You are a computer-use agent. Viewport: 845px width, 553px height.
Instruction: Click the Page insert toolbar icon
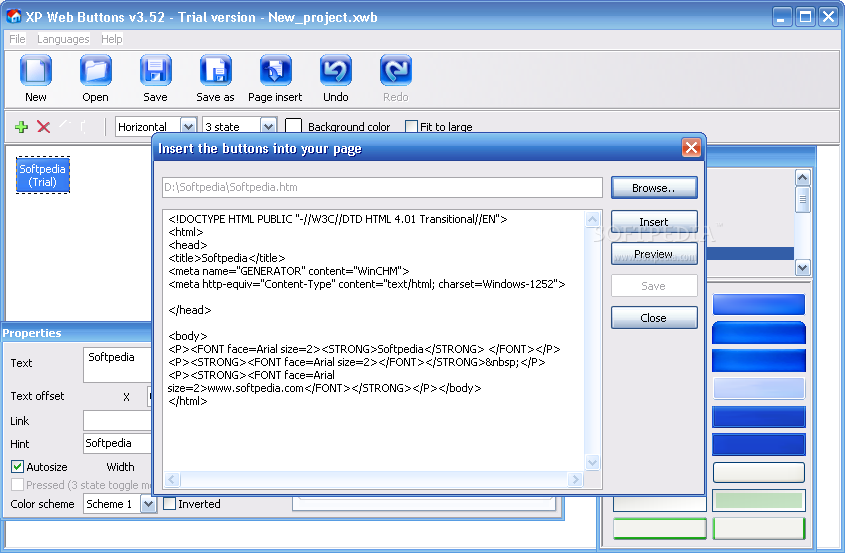(275, 71)
